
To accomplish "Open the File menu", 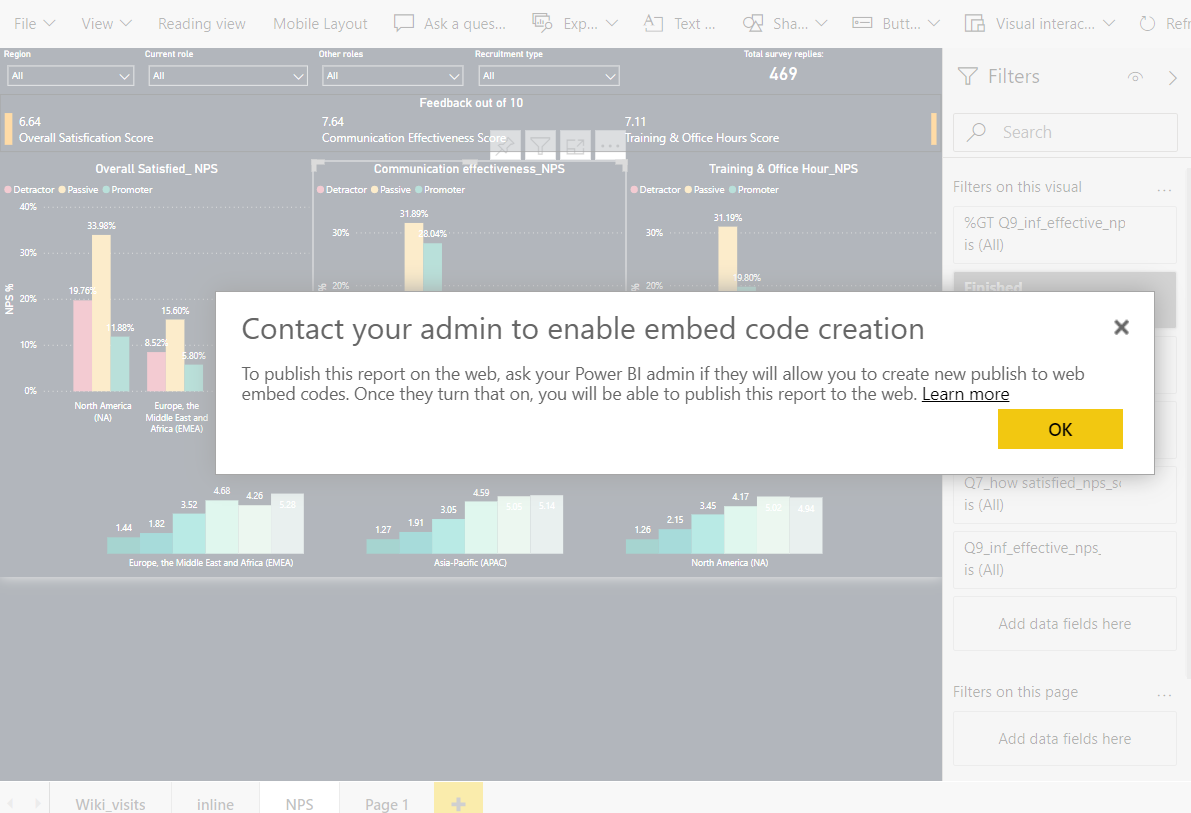I will 34,24.
